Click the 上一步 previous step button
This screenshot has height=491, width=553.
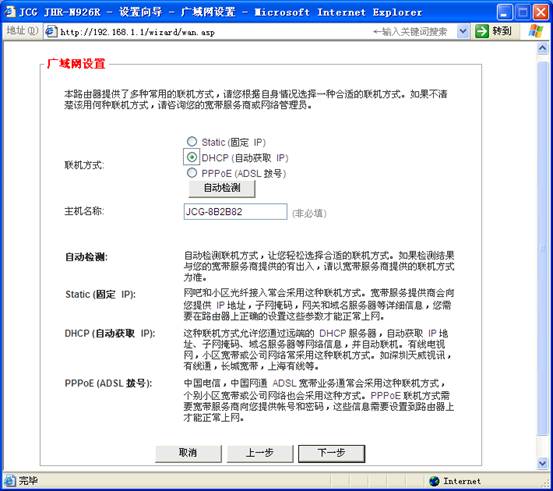260,453
